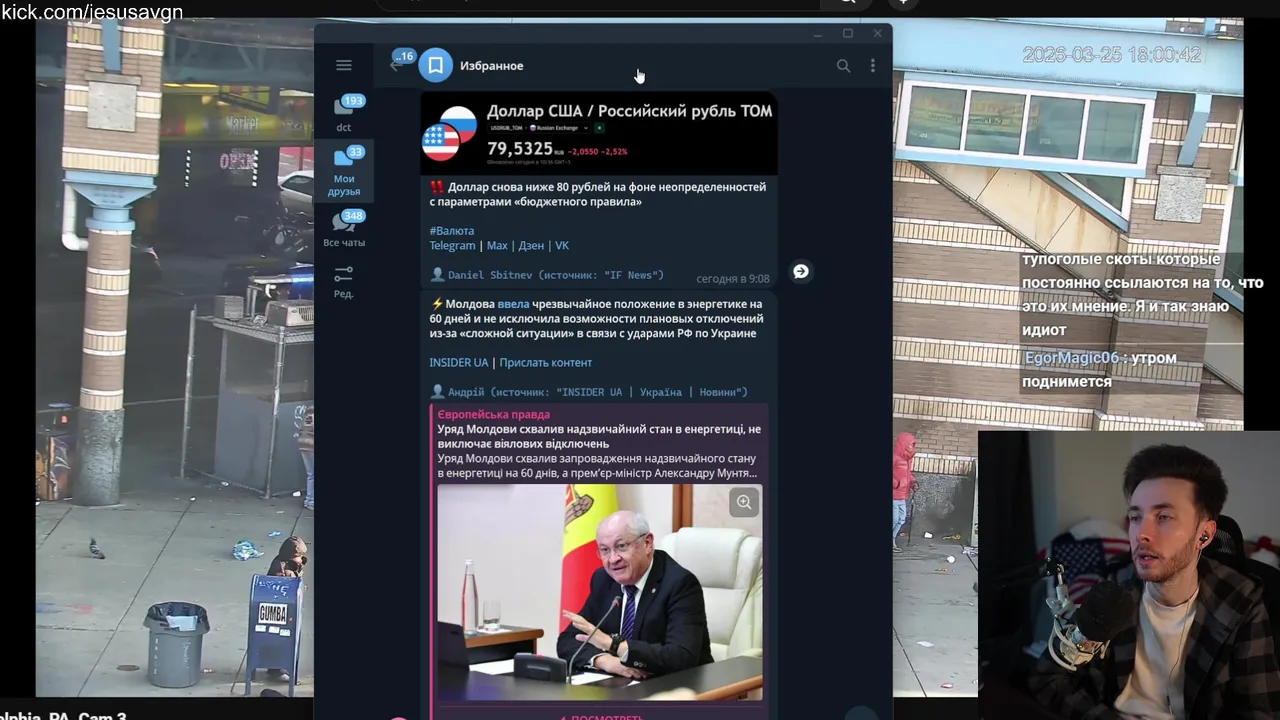The height and width of the screenshot is (720, 1280).
Task: Follow the 'ввела' hyperlink about Moldova
Action: 513,304
